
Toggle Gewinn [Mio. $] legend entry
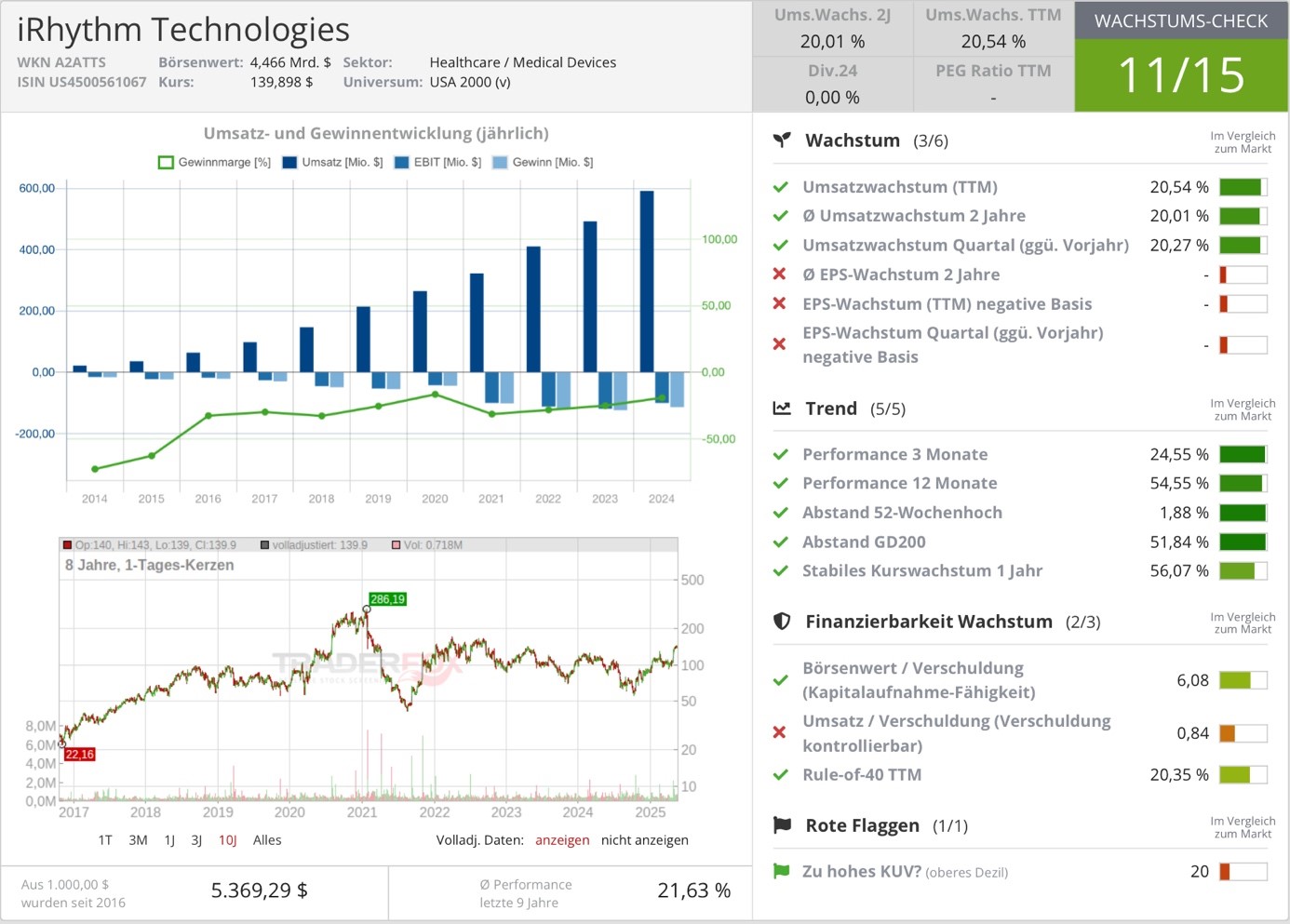click(544, 163)
